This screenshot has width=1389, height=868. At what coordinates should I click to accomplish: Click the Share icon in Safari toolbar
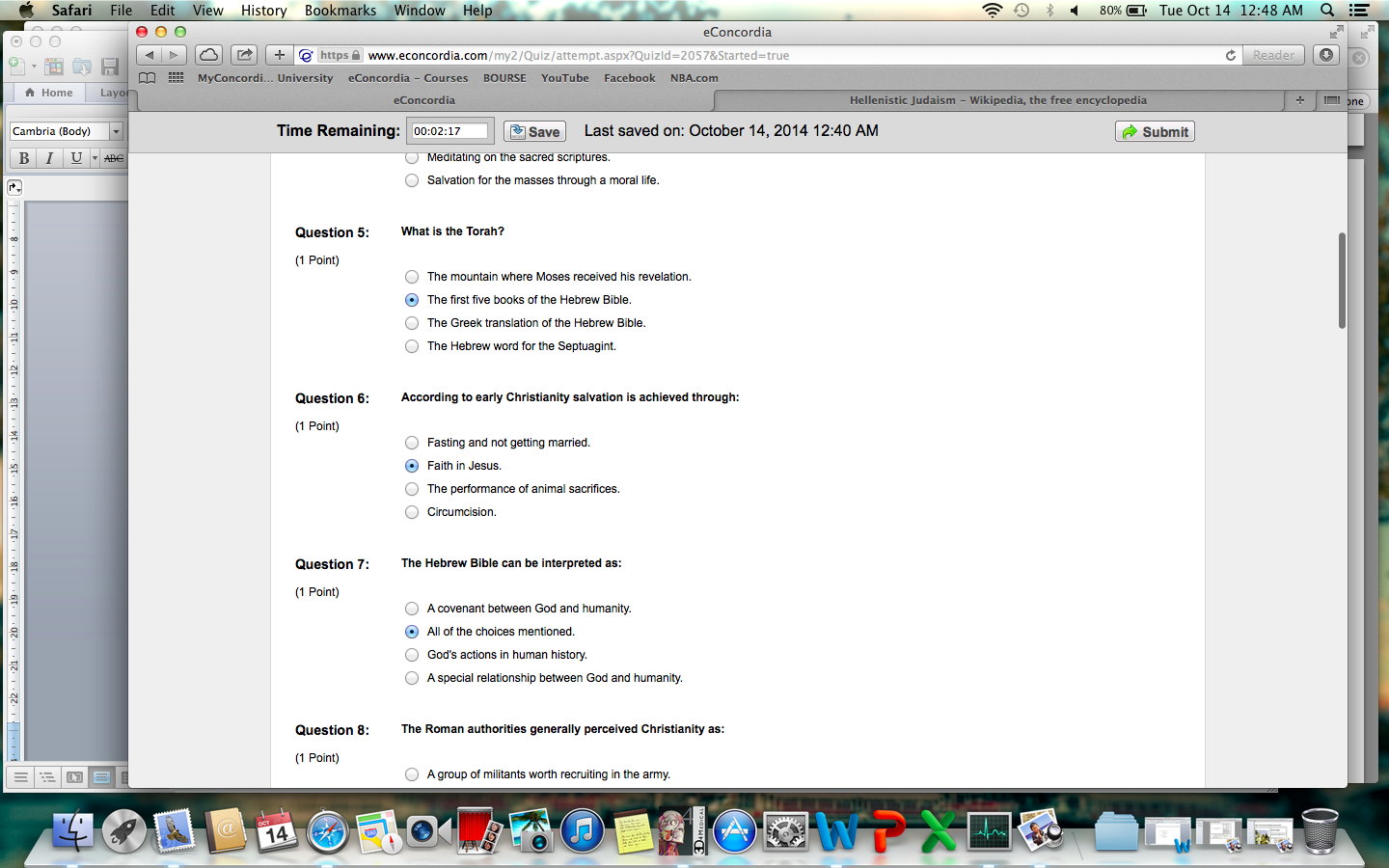coord(245,55)
